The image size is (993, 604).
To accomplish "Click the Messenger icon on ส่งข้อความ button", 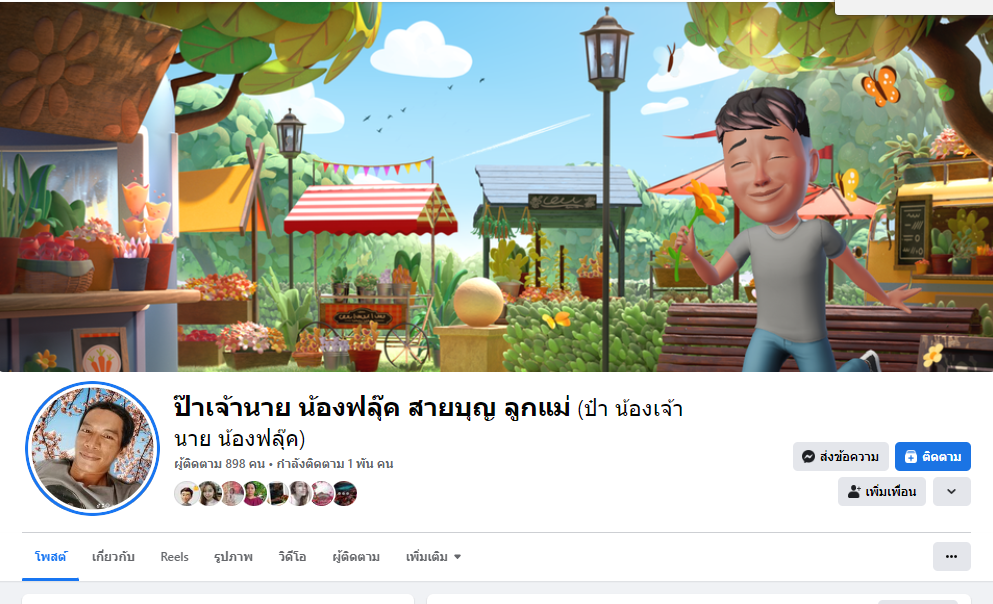I will click(808, 456).
